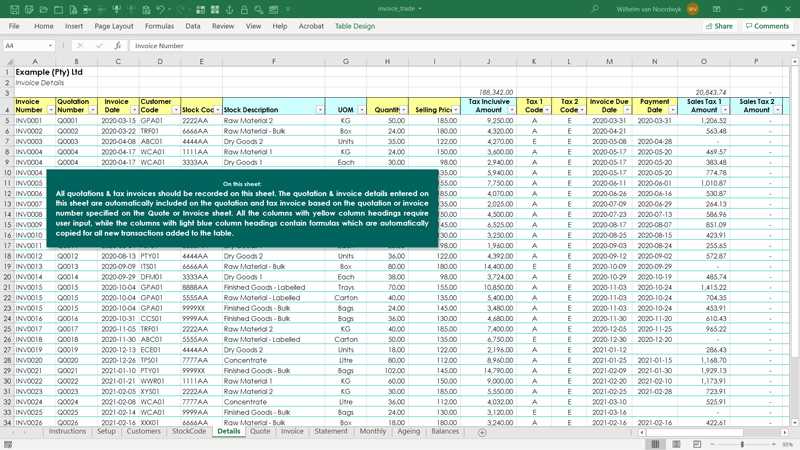Click the vertical scrollbar down arrow

[x=794, y=422]
